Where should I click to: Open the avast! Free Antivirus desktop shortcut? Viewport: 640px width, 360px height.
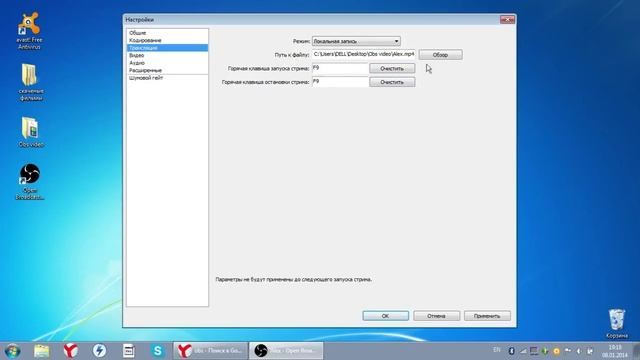pos(29,31)
